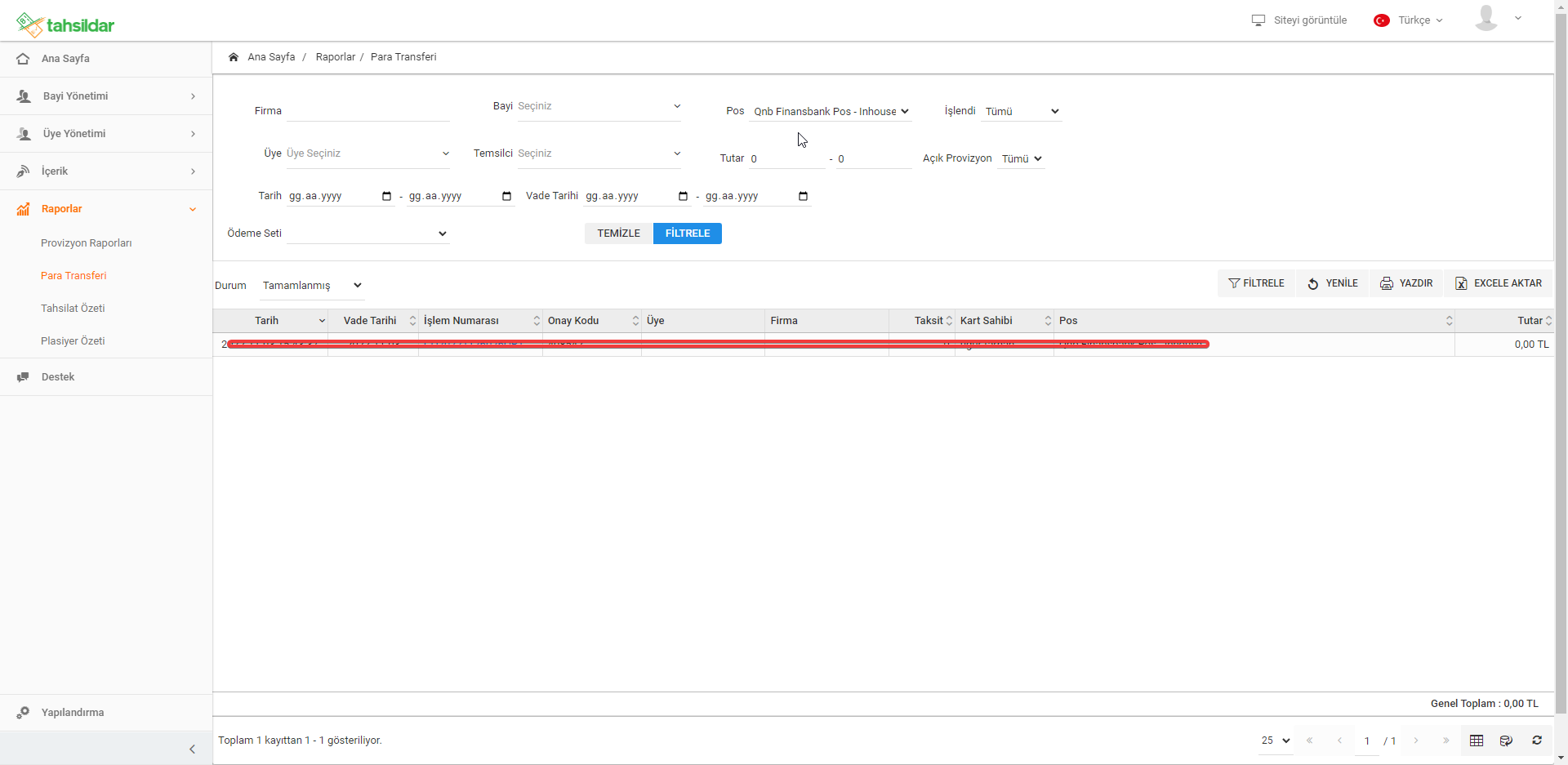Image resolution: width=1568 pixels, height=765 pixels.
Task: Click the home icon in breadcrumb
Action: pos(234,57)
